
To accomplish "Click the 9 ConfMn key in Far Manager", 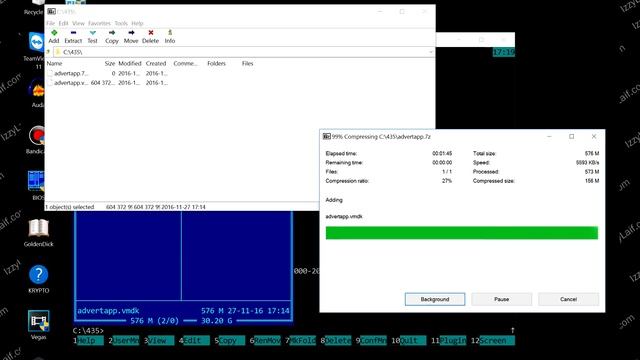I will pos(371,340).
